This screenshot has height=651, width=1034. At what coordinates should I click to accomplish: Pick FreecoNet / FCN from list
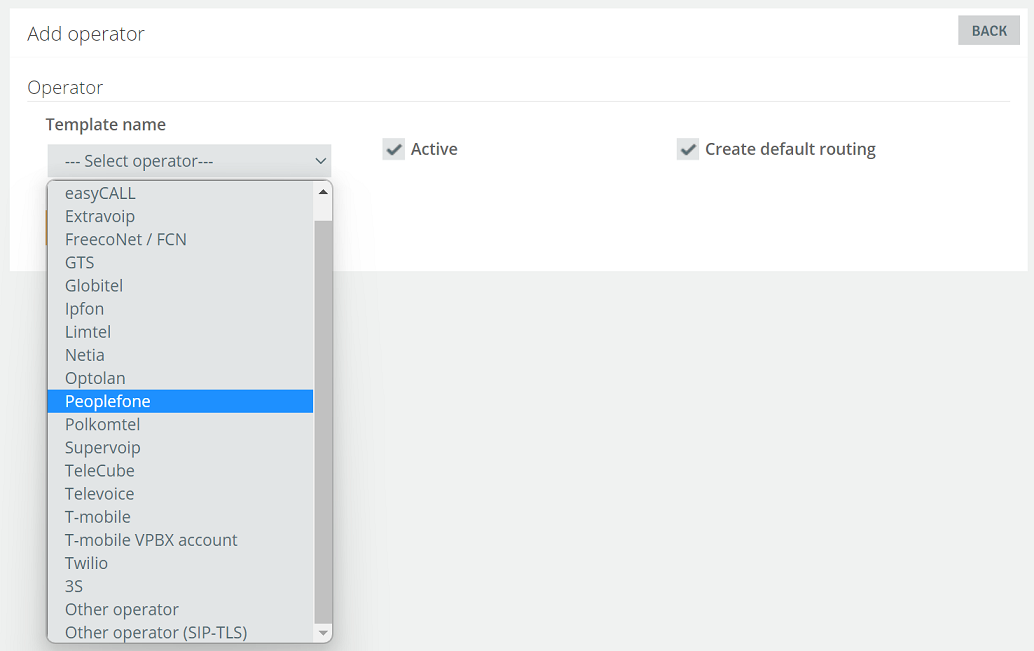180,239
